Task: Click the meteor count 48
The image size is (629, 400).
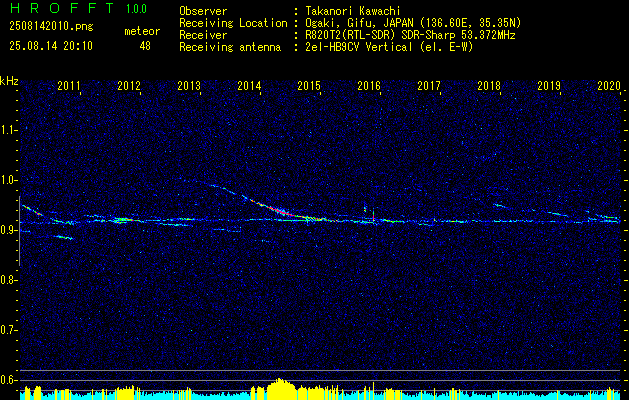Action: 145,46
